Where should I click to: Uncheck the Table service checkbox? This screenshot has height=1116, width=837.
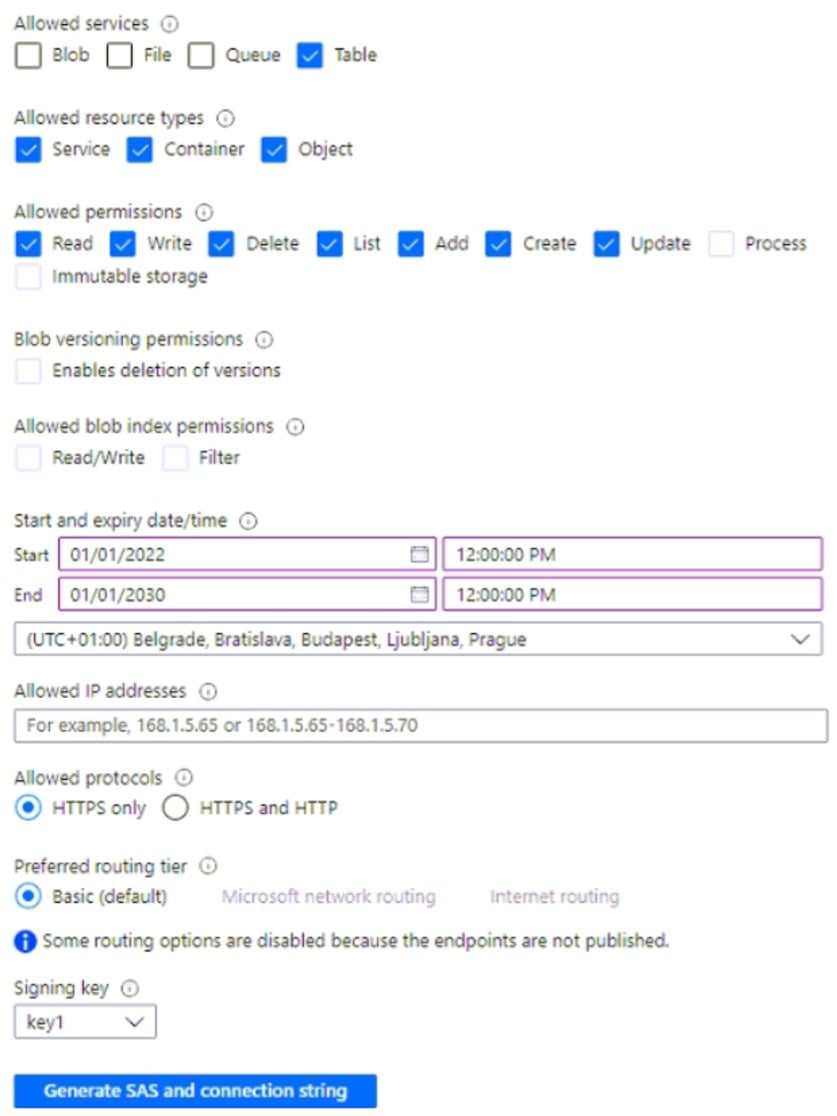[x=309, y=56]
